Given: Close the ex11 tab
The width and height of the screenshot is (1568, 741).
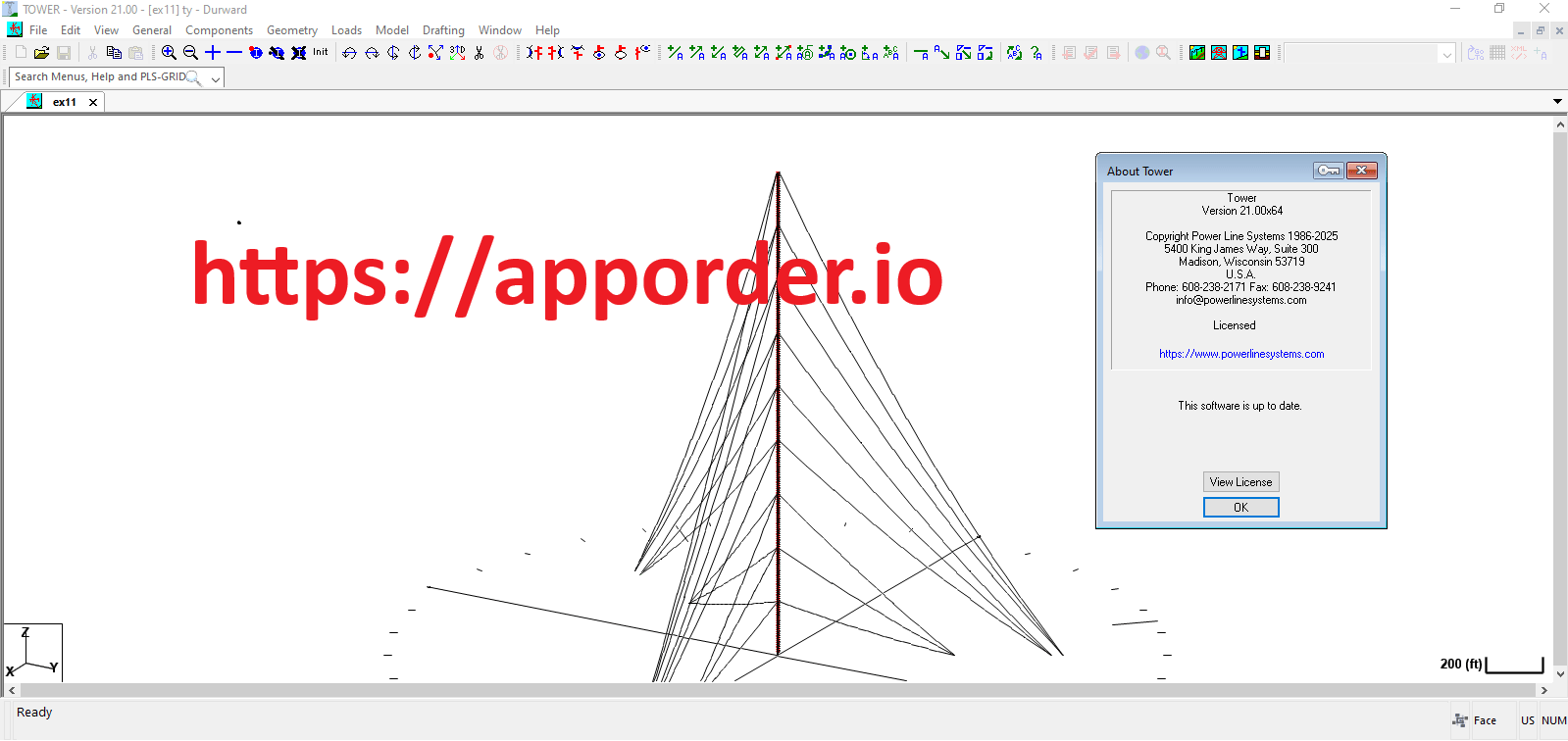Looking at the screenshot, I should click(x=93, y=102).
